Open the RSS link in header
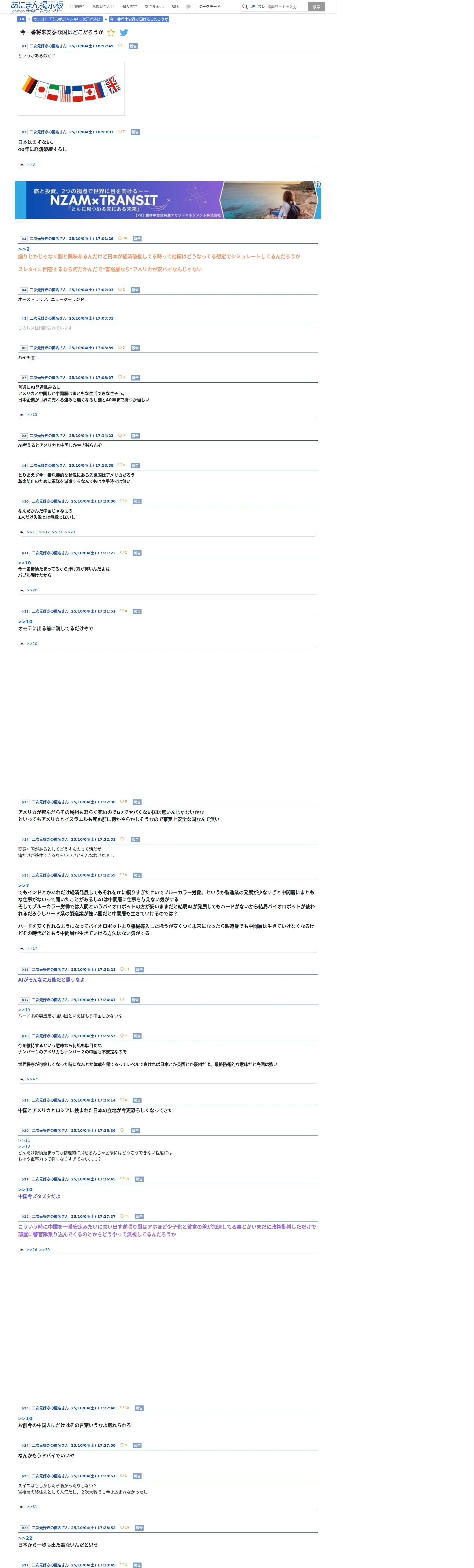The height and width of the screenshot is (1568, 474). click(x=175, y=7)
